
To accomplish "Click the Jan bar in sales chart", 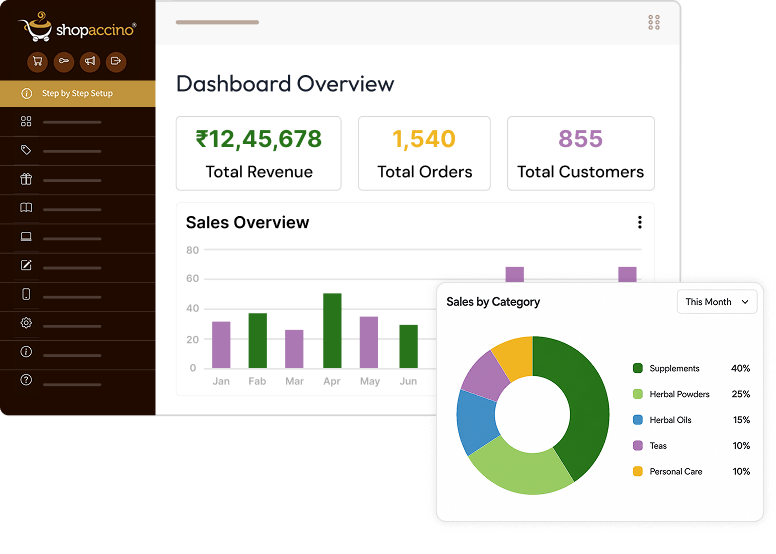I will 221,345.
